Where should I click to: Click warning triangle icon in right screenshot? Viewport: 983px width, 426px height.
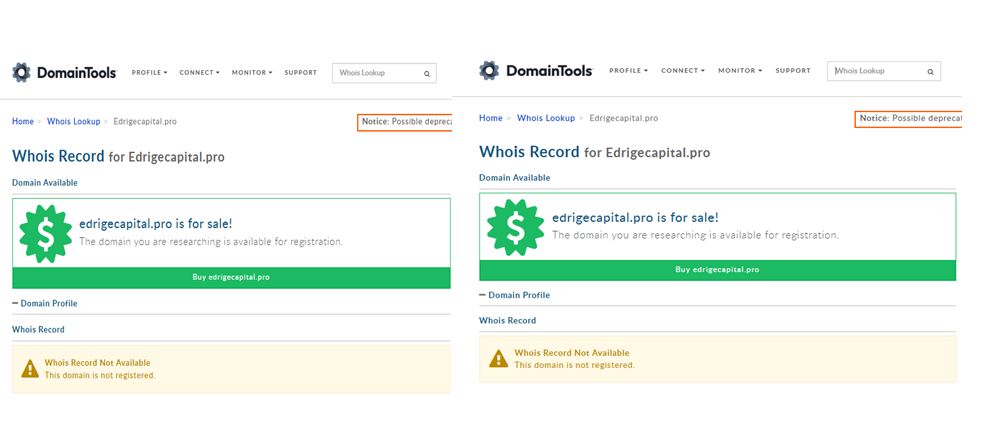pos(499,358)
